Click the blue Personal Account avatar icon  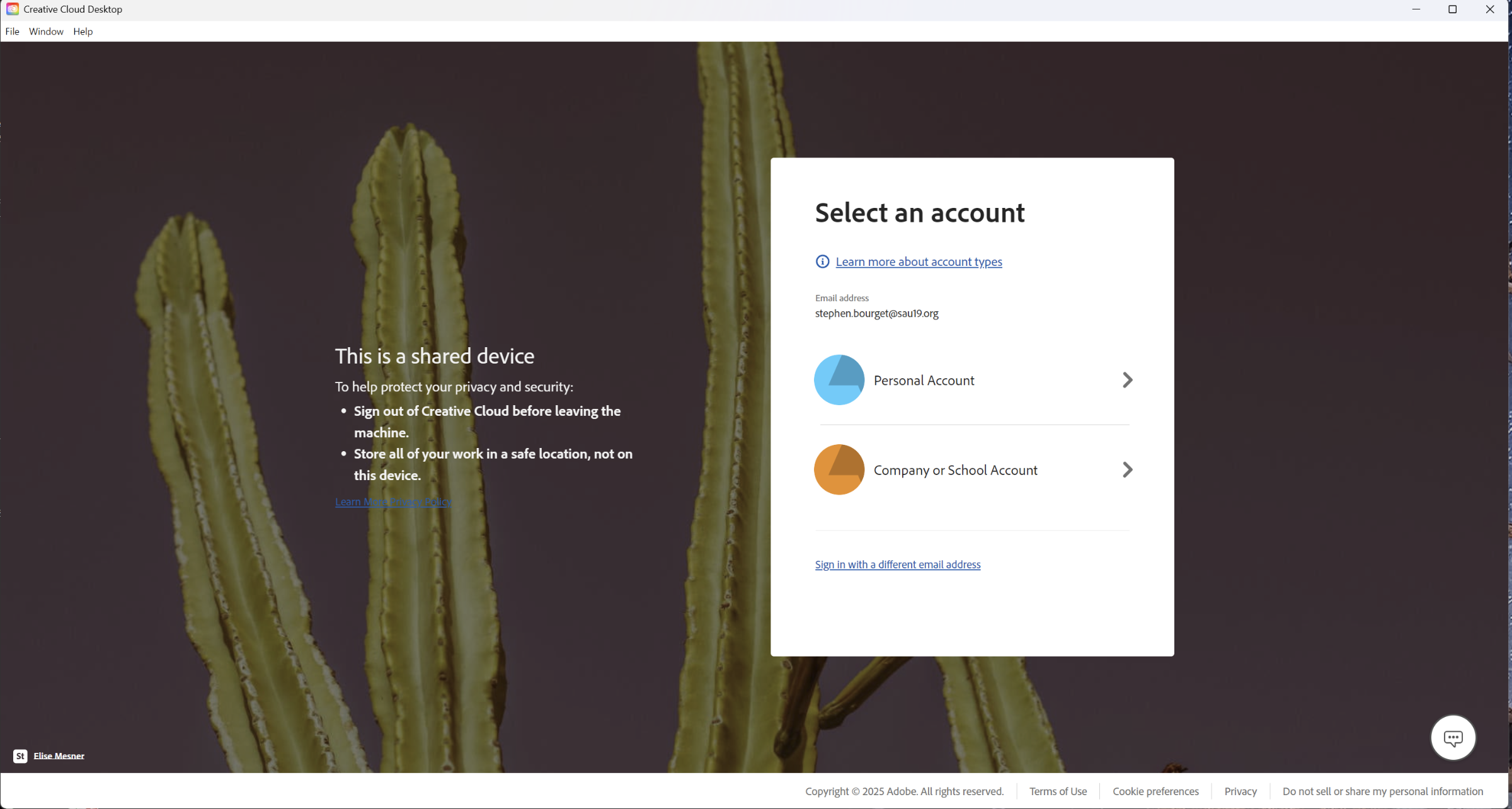839,380
